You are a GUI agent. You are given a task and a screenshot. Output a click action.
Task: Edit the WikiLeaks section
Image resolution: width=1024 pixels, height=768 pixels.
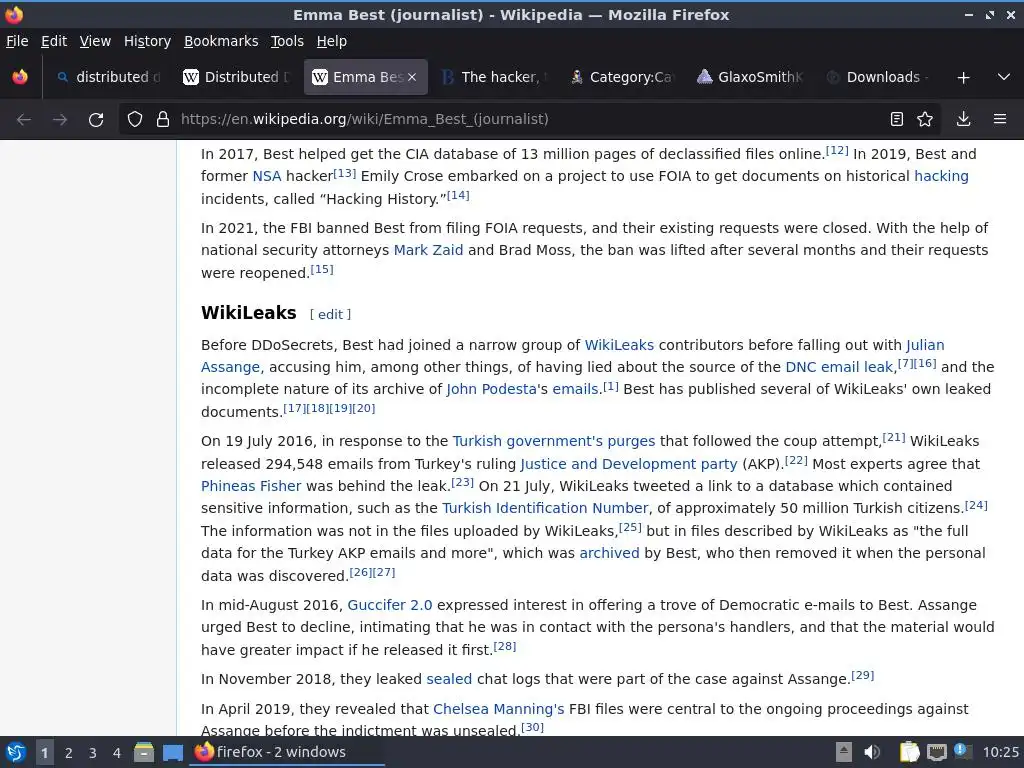pyautogui.click(x=330, y=314)
